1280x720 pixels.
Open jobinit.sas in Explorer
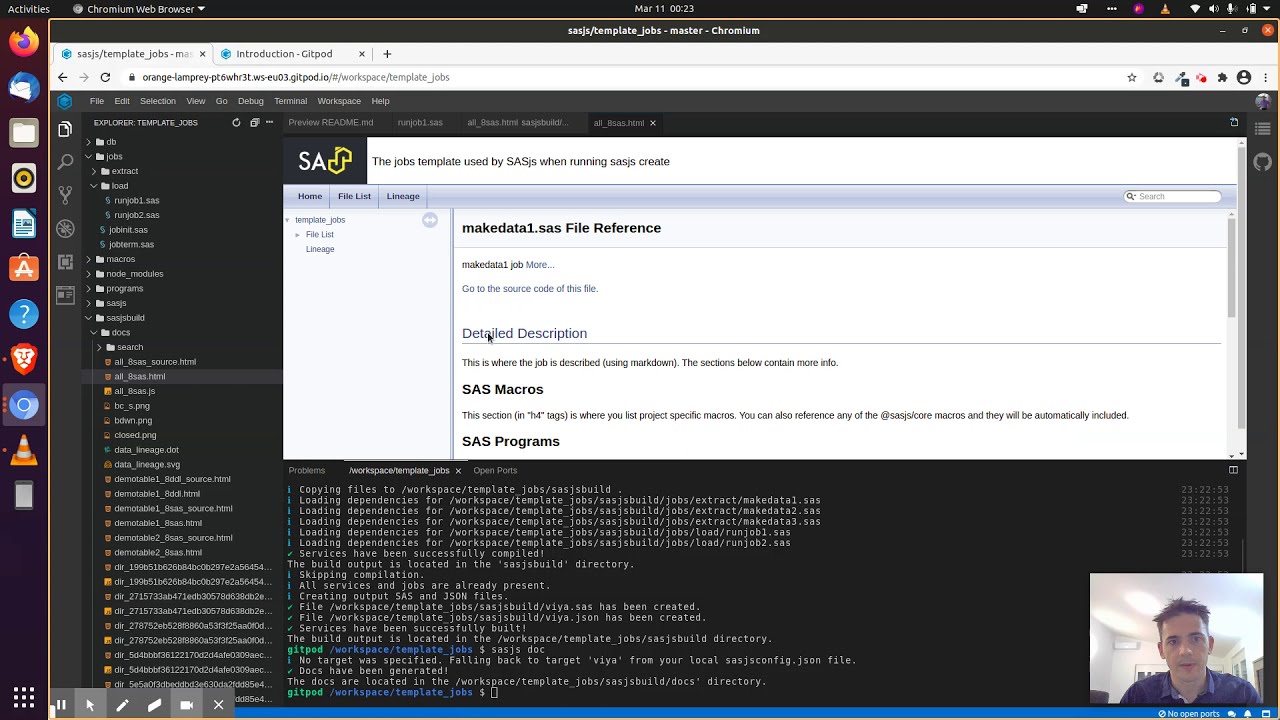[128, 230]
